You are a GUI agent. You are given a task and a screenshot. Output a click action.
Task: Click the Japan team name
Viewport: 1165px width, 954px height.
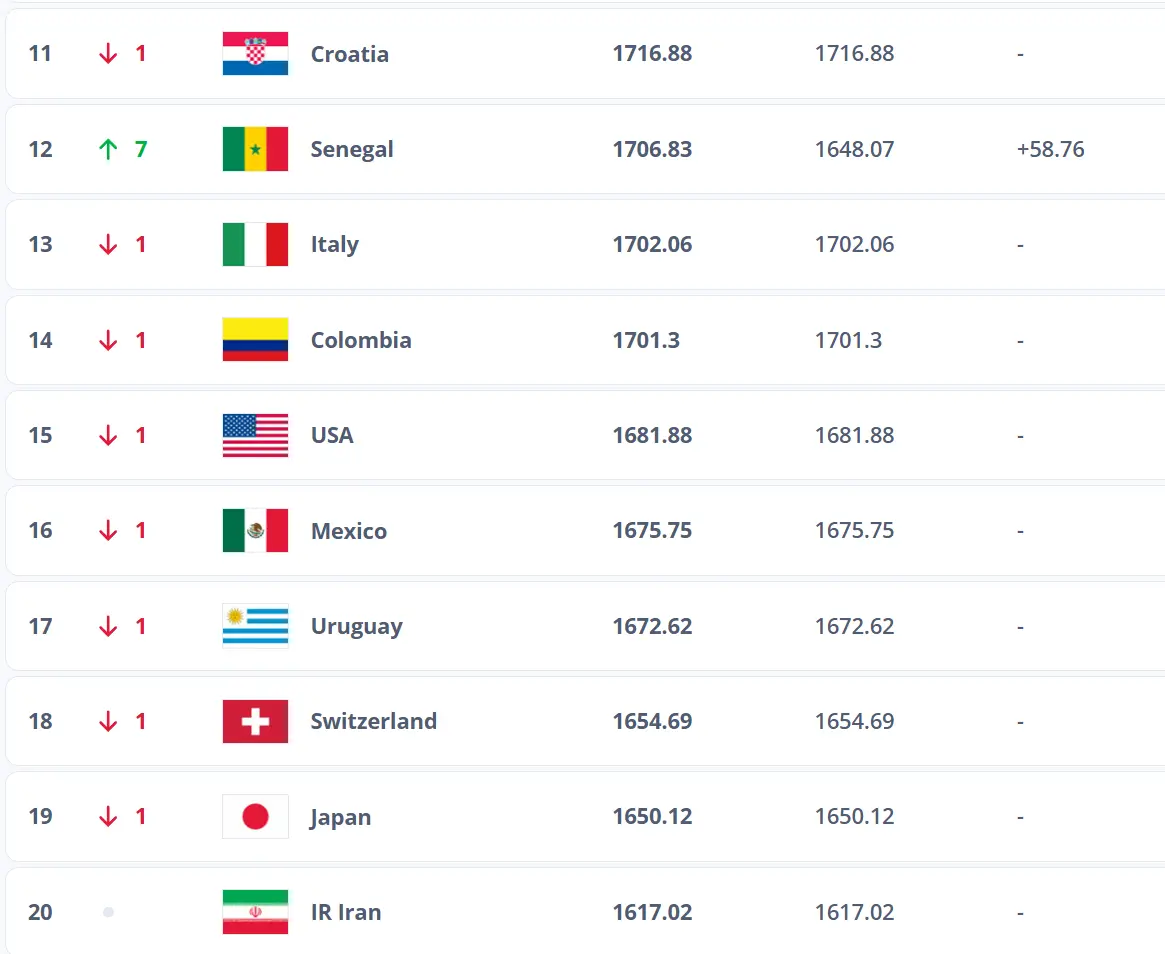[340, 817]
